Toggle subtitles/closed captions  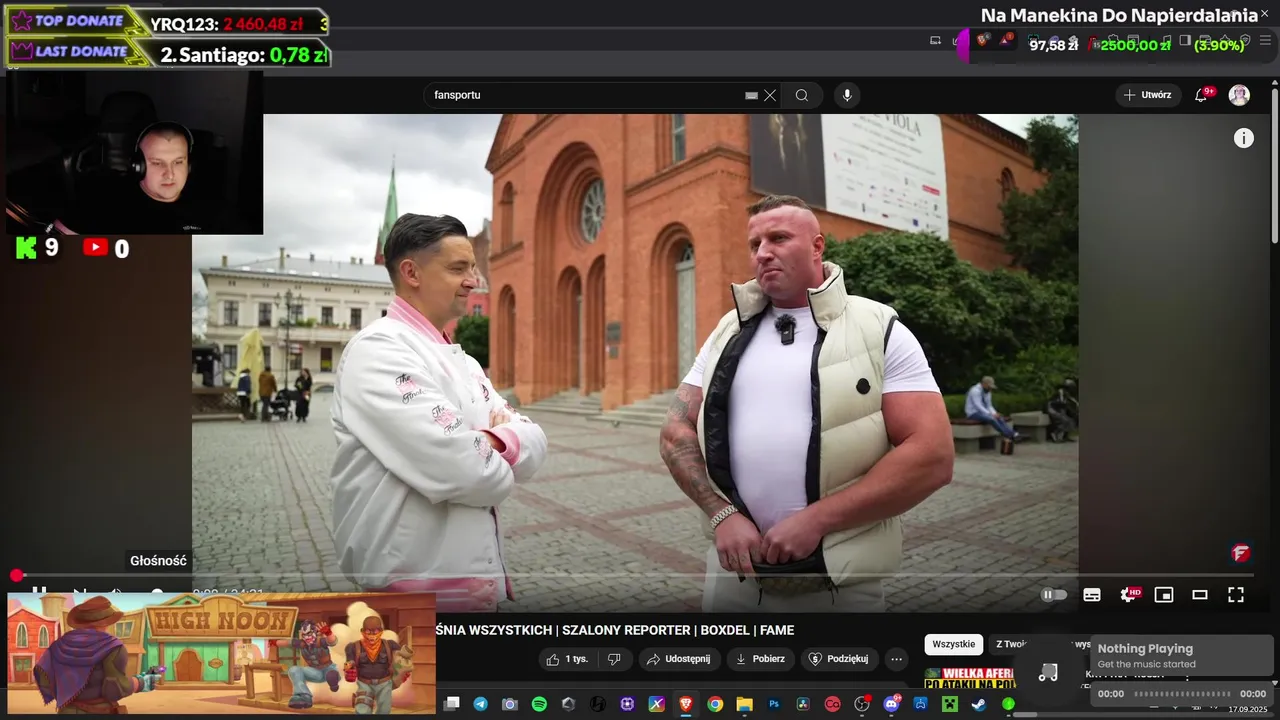1092,594
